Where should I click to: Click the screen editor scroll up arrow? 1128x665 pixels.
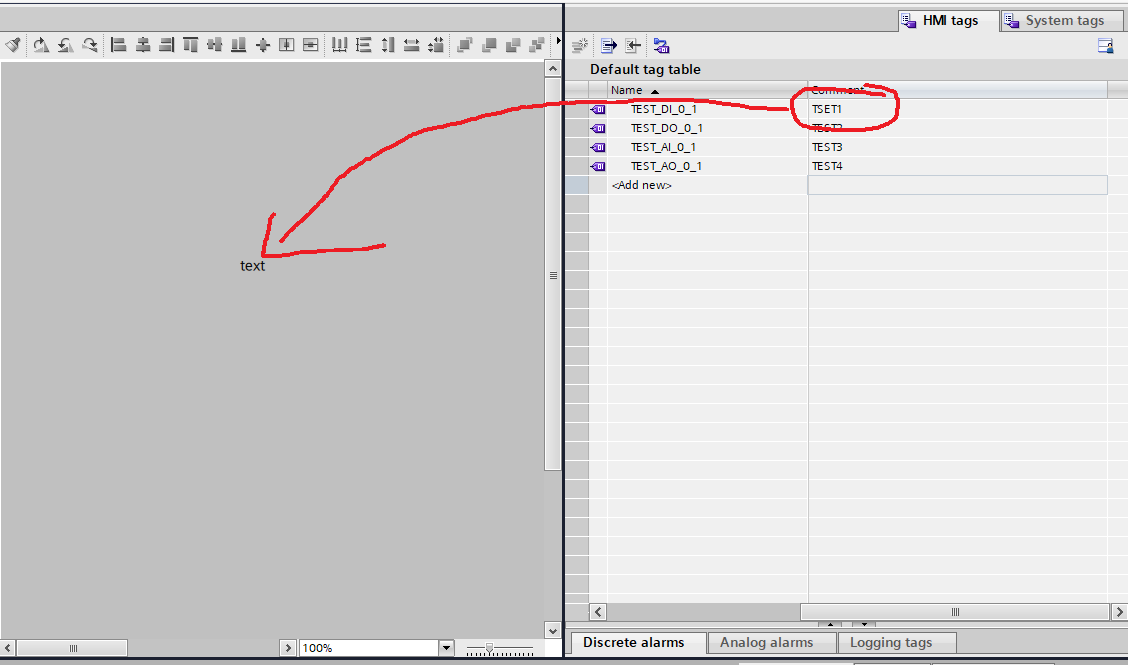[552, 69]
